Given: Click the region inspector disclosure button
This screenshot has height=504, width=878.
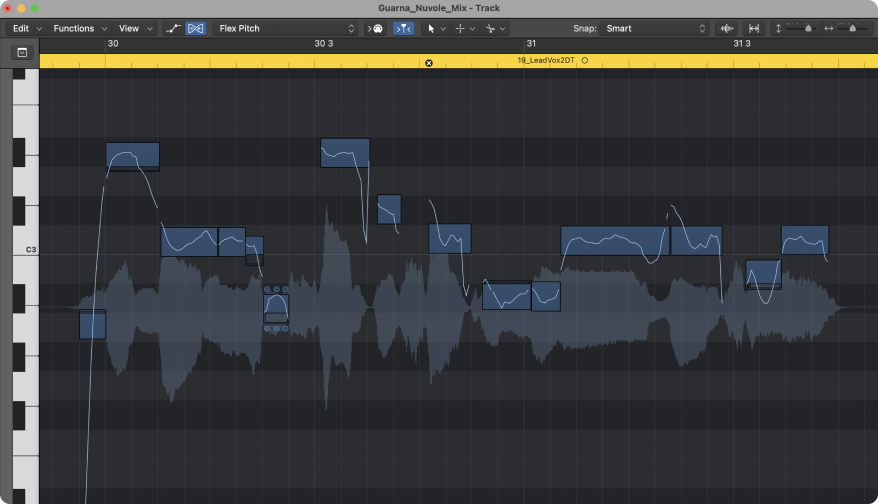Looking at the screenshot, I should point(22,53).
